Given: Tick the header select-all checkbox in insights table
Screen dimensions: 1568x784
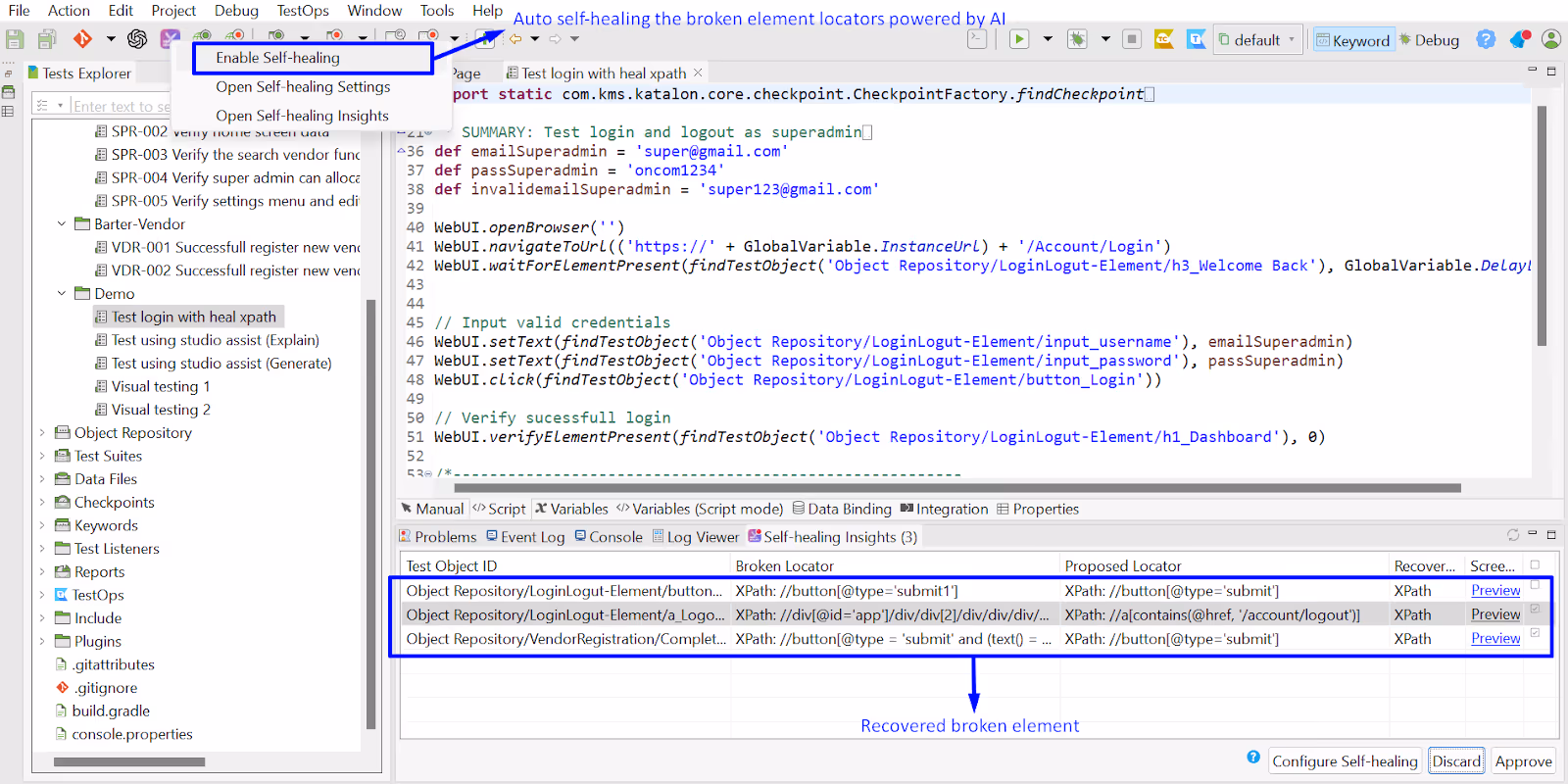Looking at the screenshot, I should click(x=1535, y=564).
